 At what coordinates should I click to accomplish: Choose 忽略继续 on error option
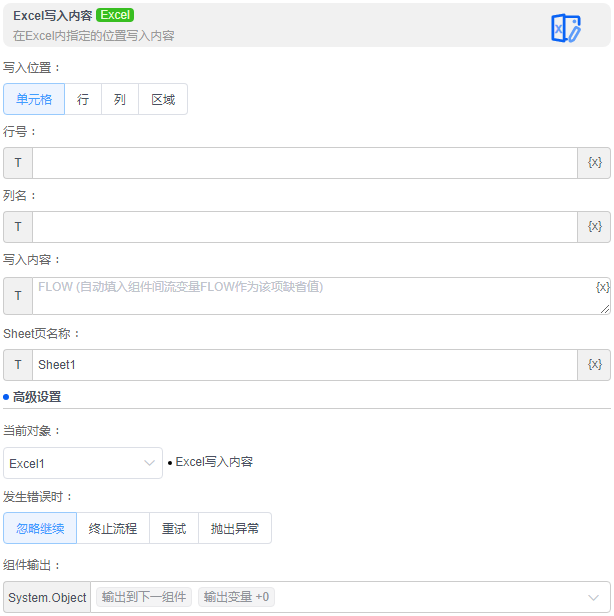(40, 528)
